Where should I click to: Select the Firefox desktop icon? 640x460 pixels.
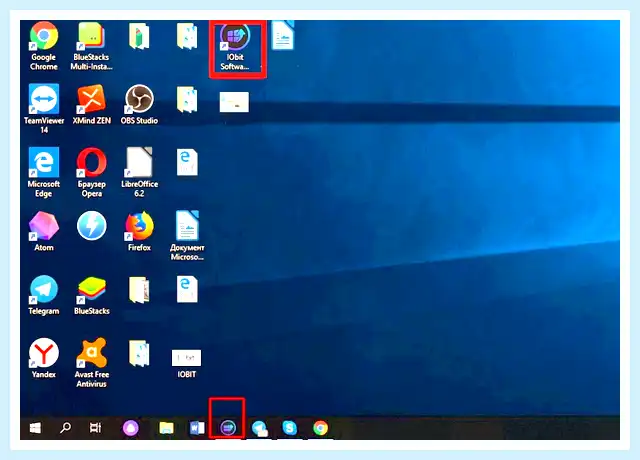pos(139,231)
